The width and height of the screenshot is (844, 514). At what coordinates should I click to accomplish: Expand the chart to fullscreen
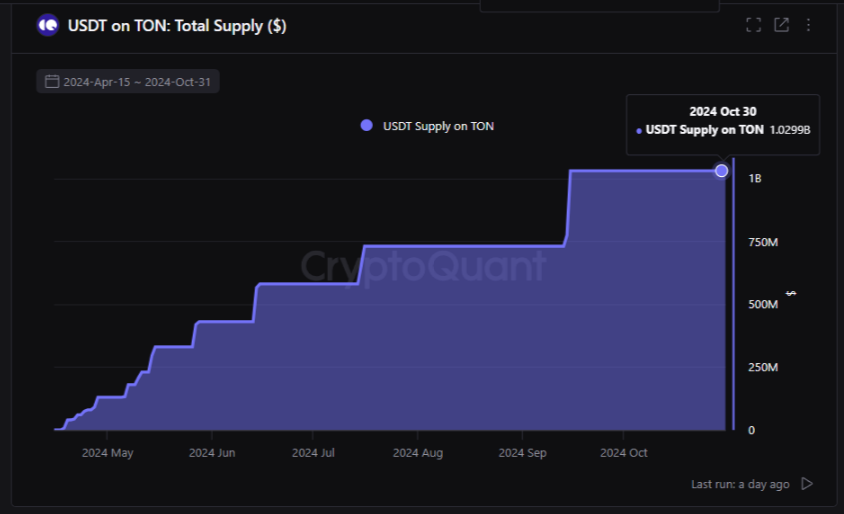754,25
